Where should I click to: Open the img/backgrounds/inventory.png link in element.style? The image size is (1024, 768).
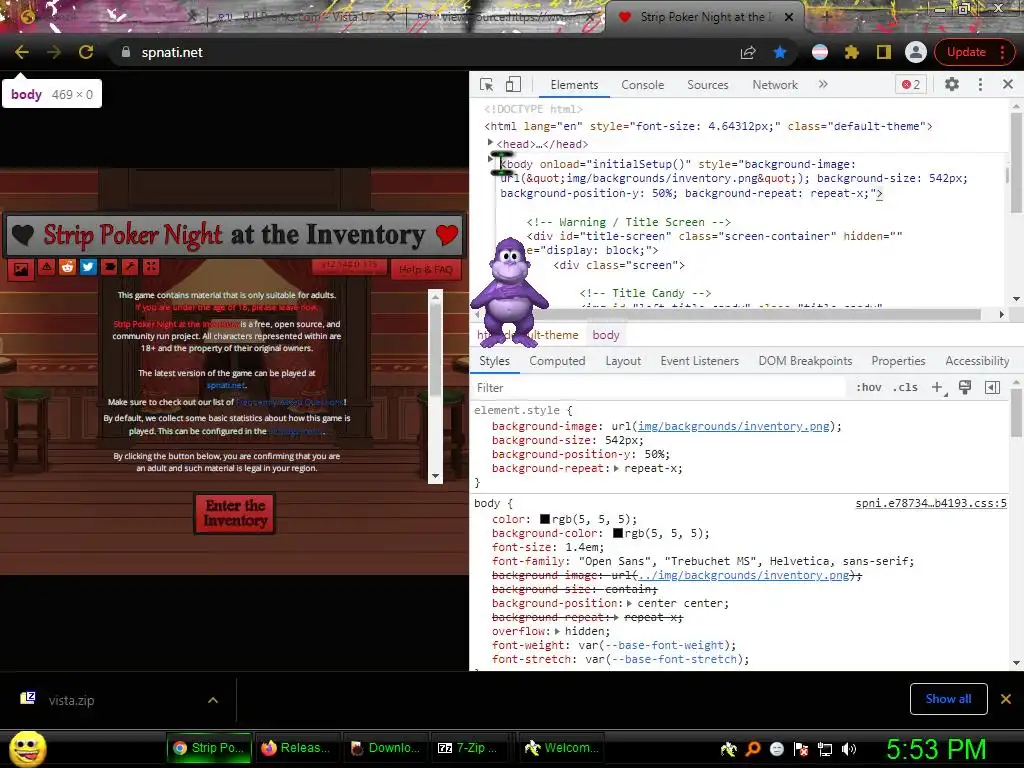[733, 426]
